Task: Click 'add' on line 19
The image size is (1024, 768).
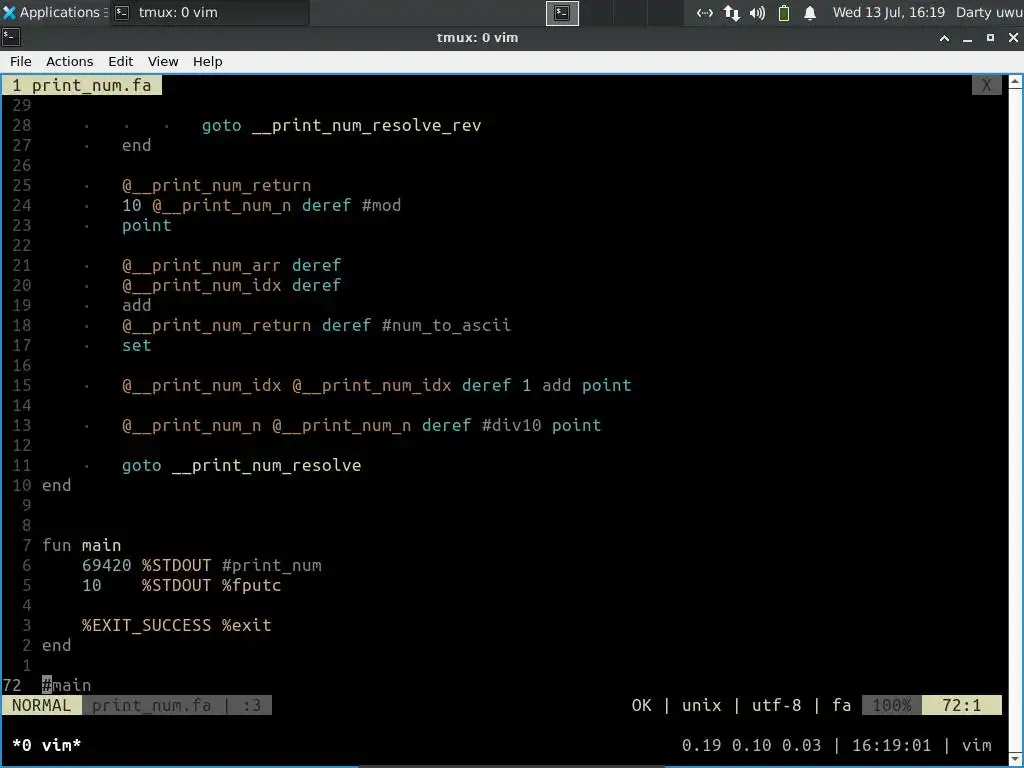Action: click(136, 306)
